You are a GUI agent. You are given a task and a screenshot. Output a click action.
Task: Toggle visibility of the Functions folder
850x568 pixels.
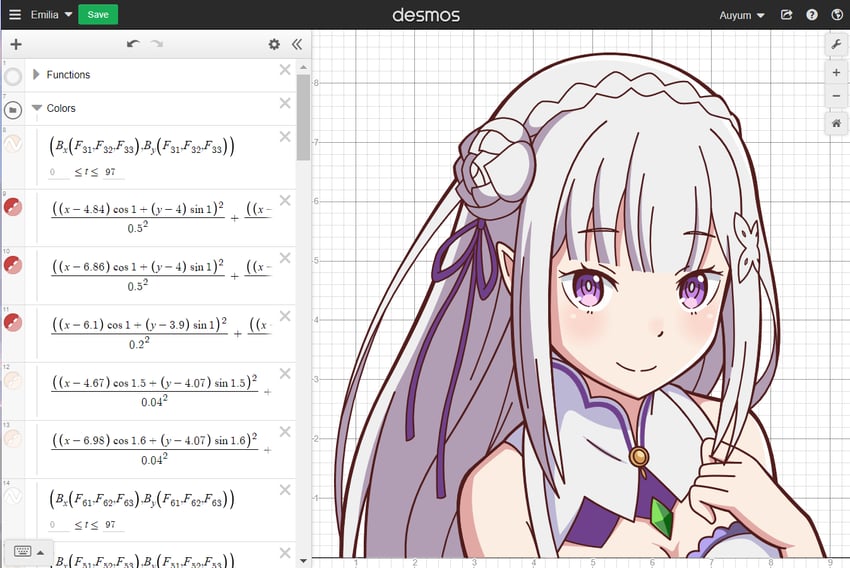pos(13,76)
